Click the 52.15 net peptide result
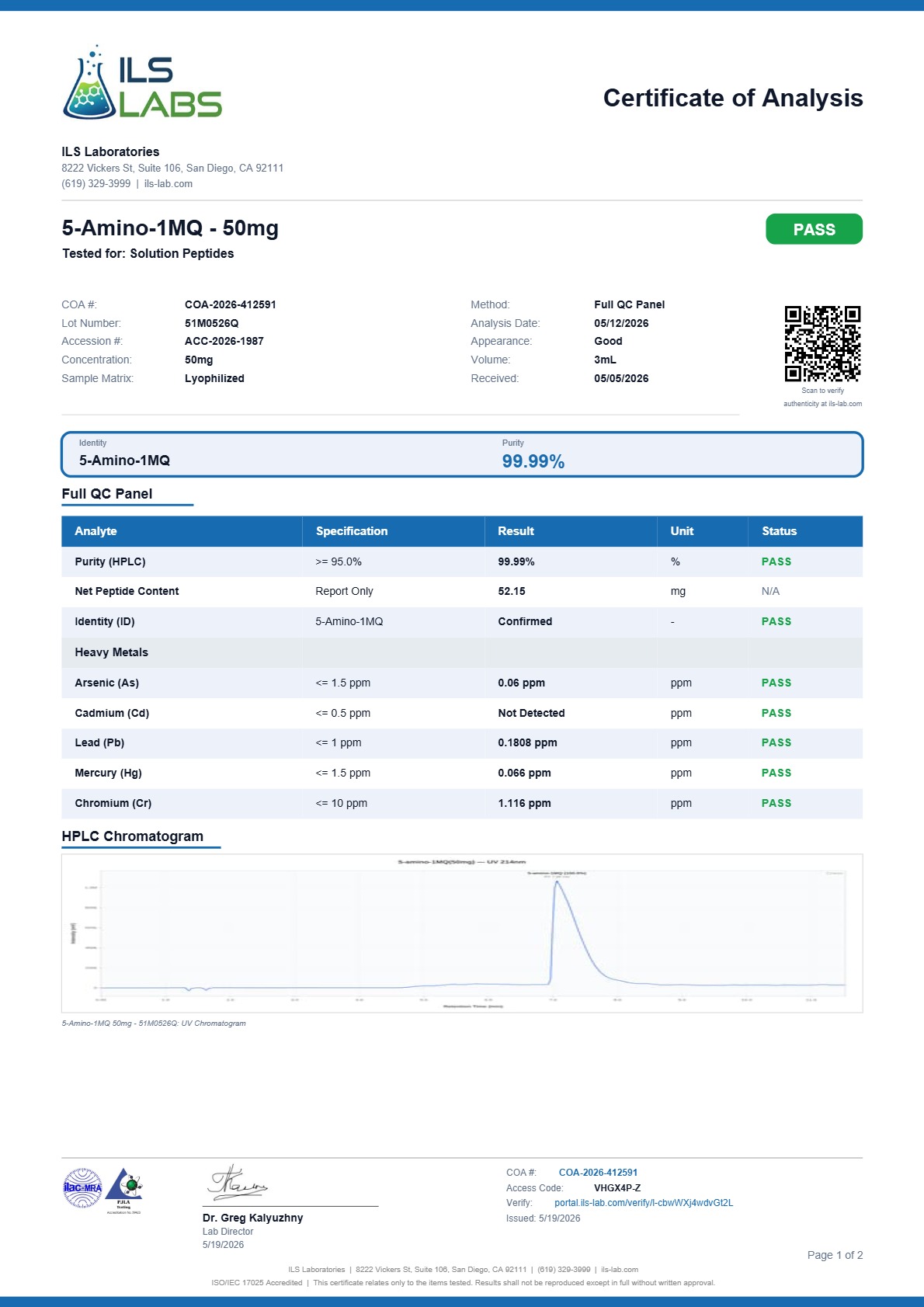924x1307 pixels. pyautogui.click(x=512, y=591)
